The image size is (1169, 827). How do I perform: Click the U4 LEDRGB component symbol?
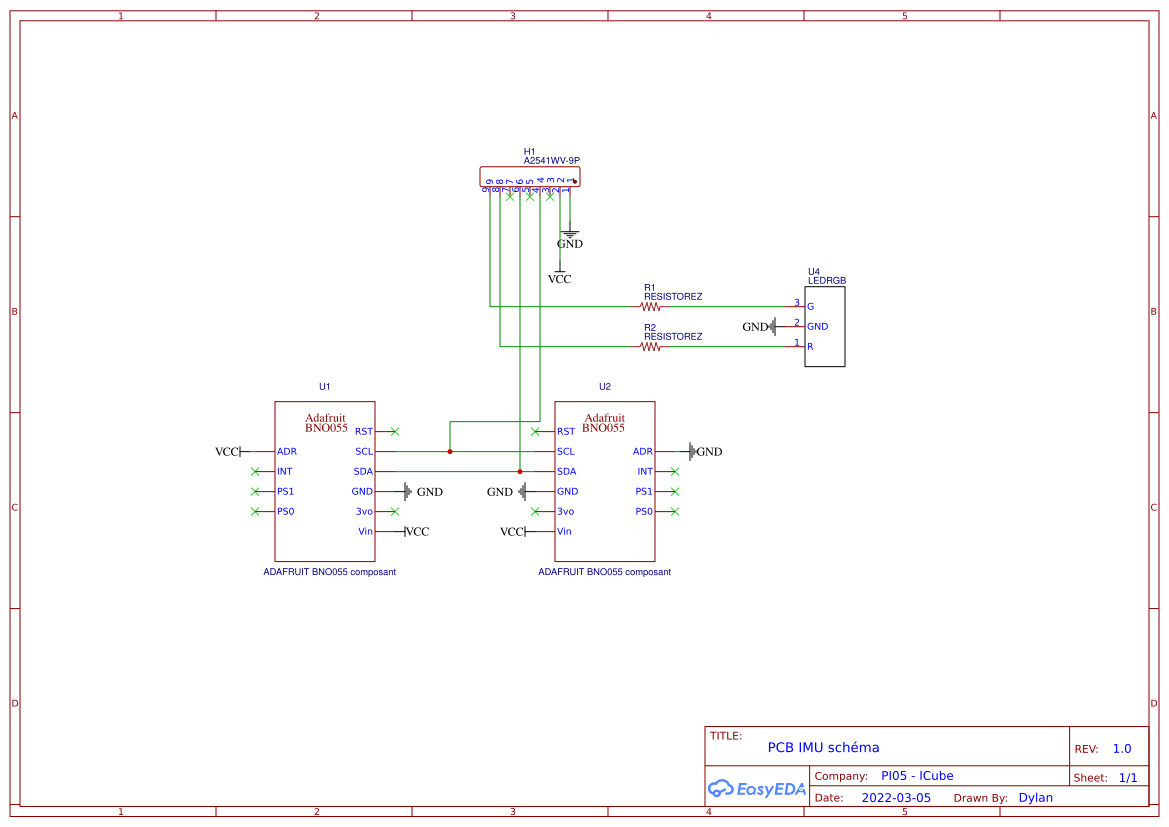click(824, 327)
